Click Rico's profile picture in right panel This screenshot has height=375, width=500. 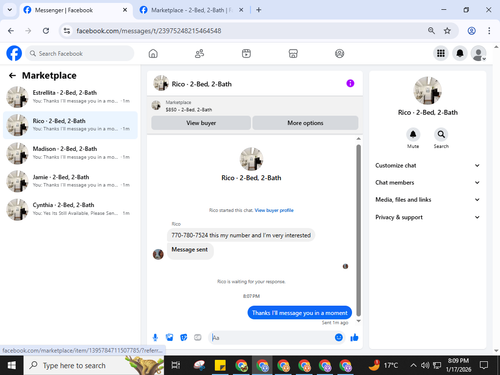click(x=427, y=91)
